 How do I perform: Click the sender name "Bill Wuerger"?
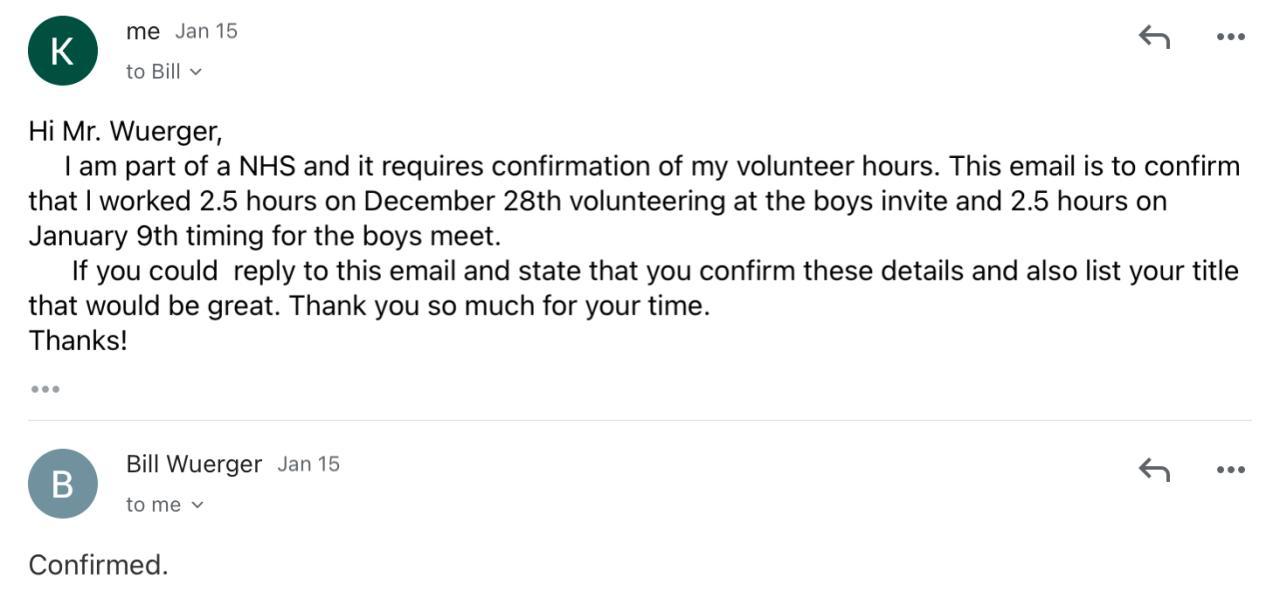click(x=194, y=464)
